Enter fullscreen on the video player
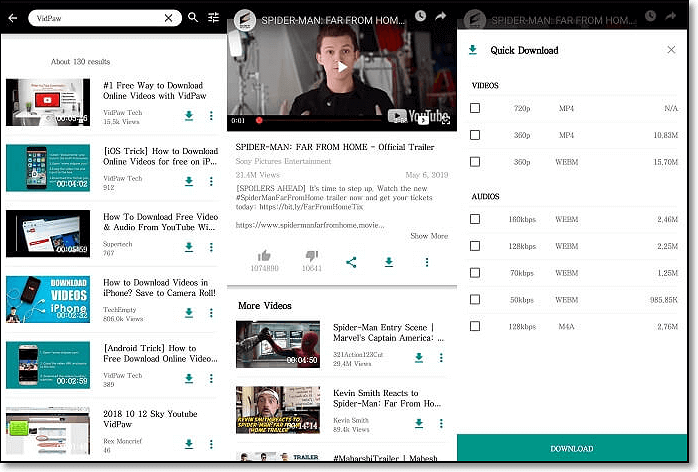 tap(446, 120)
